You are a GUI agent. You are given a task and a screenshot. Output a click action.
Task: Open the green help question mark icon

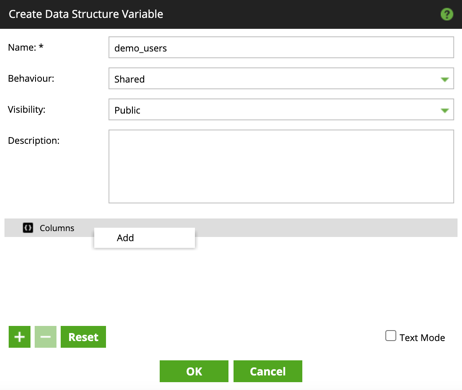[447, 14]
